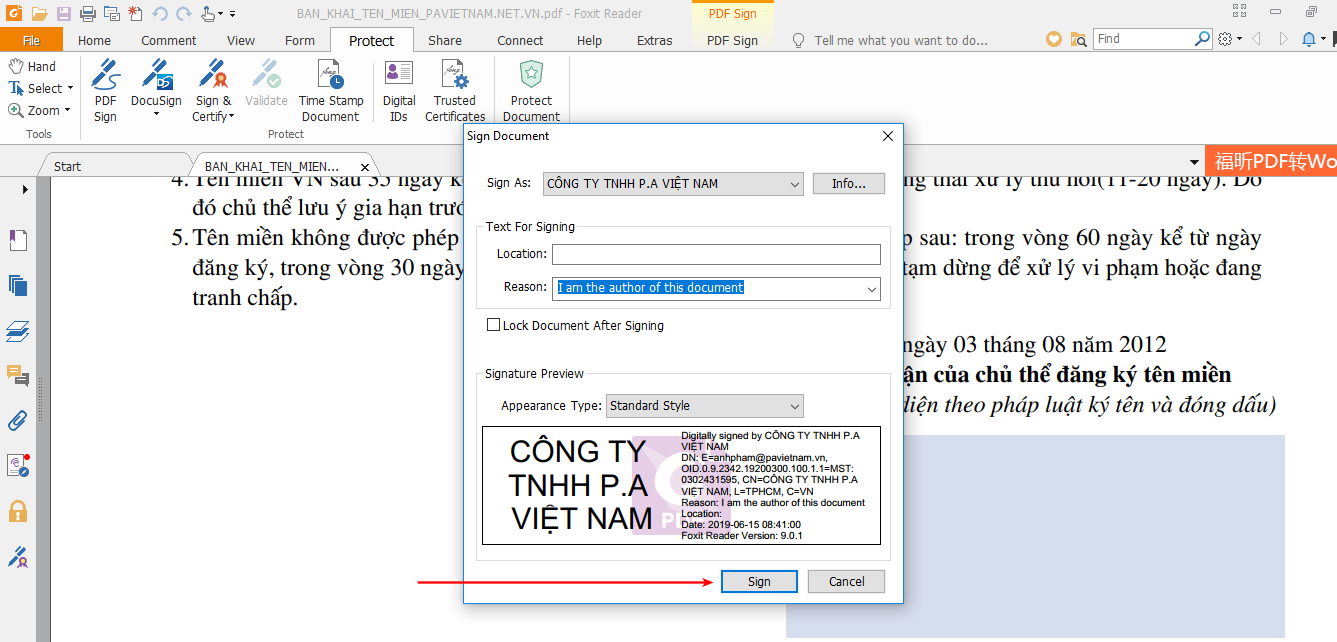
Task: Open the Bookmarks panel in the sidebar
Action: tap(18, 240)
